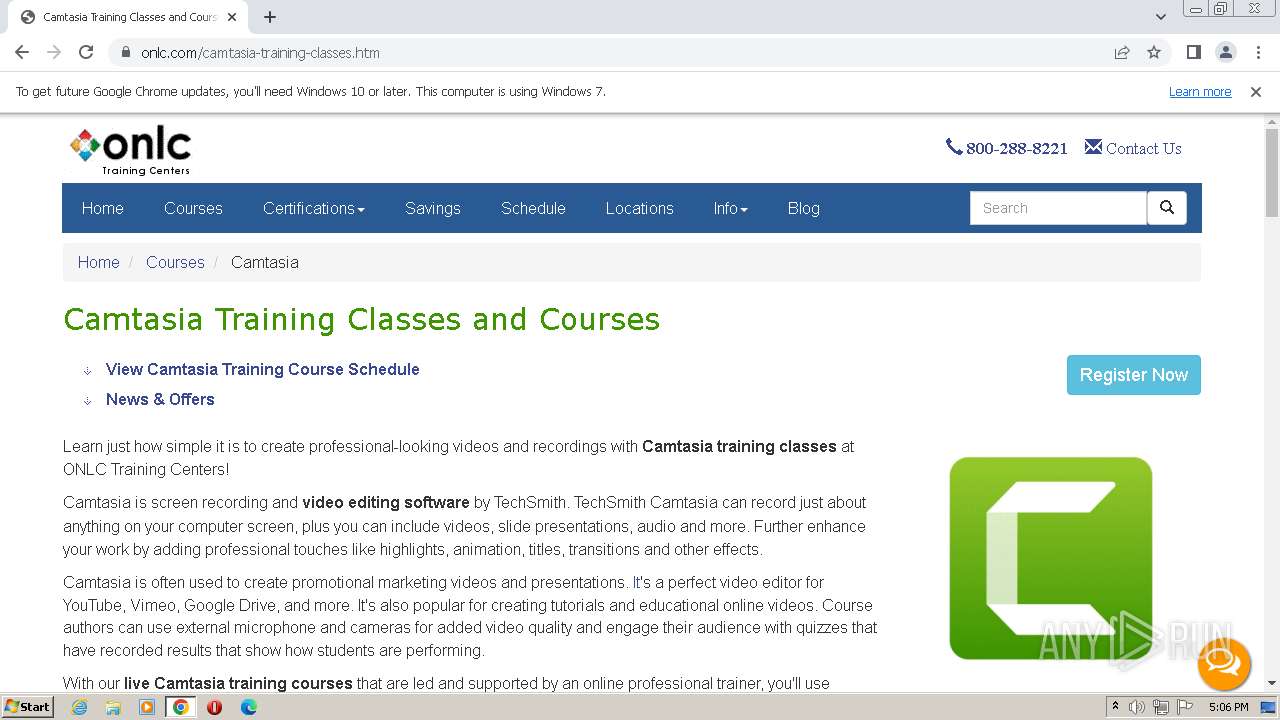Click the Camtasia breadcrumb text
The width and height of the screenshot is (1280, 720).
pos(265,262)
